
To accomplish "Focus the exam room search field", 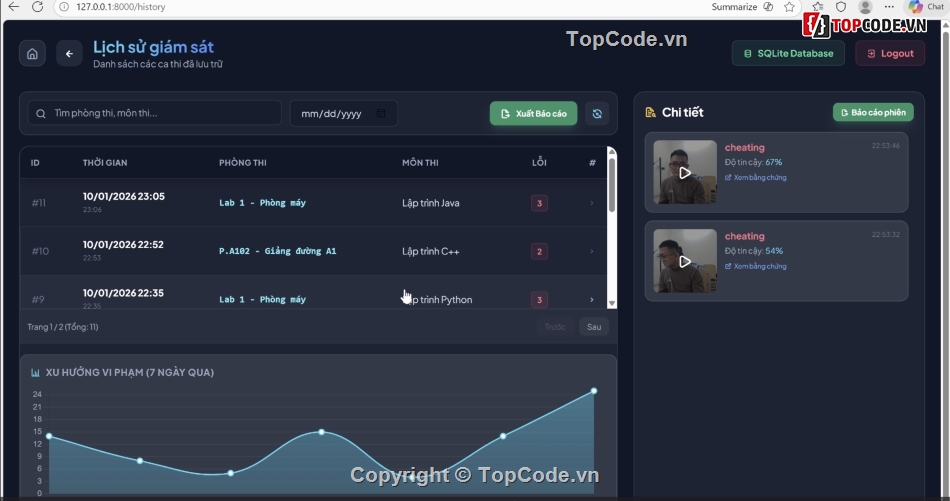I will (154, 113).
